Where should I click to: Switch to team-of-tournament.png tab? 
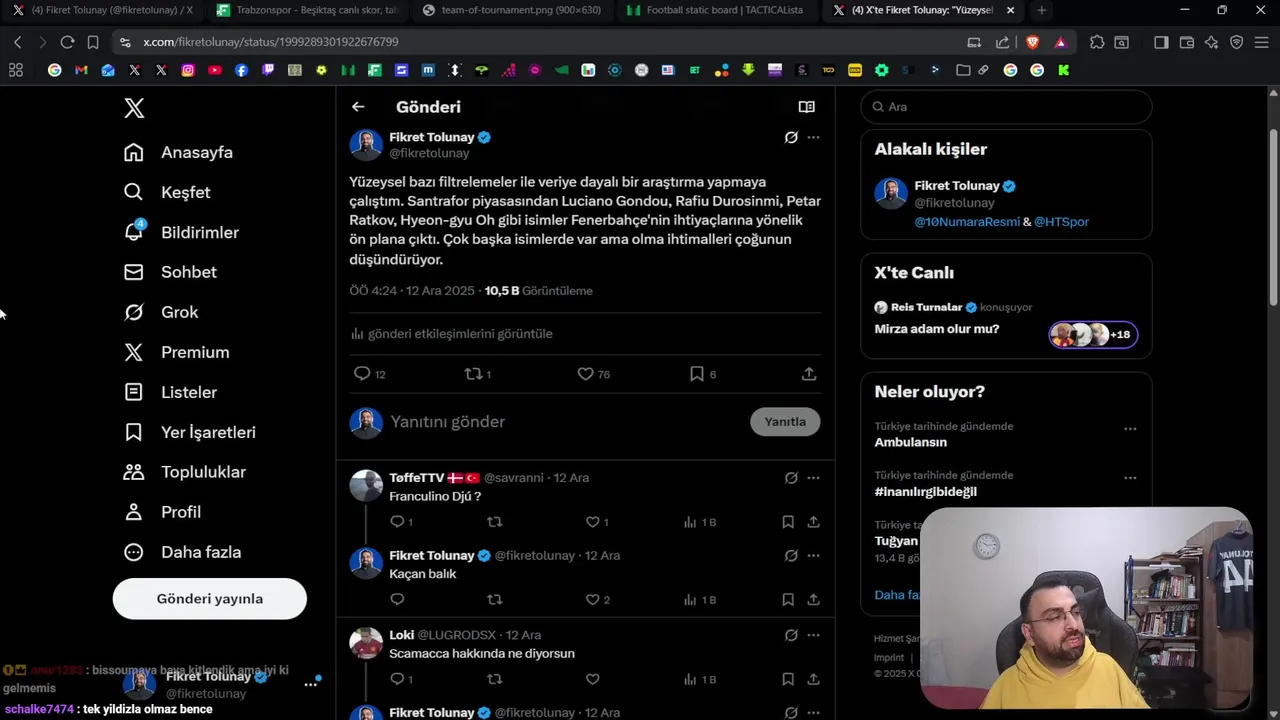pyautogui.click(x=511, y=10)
